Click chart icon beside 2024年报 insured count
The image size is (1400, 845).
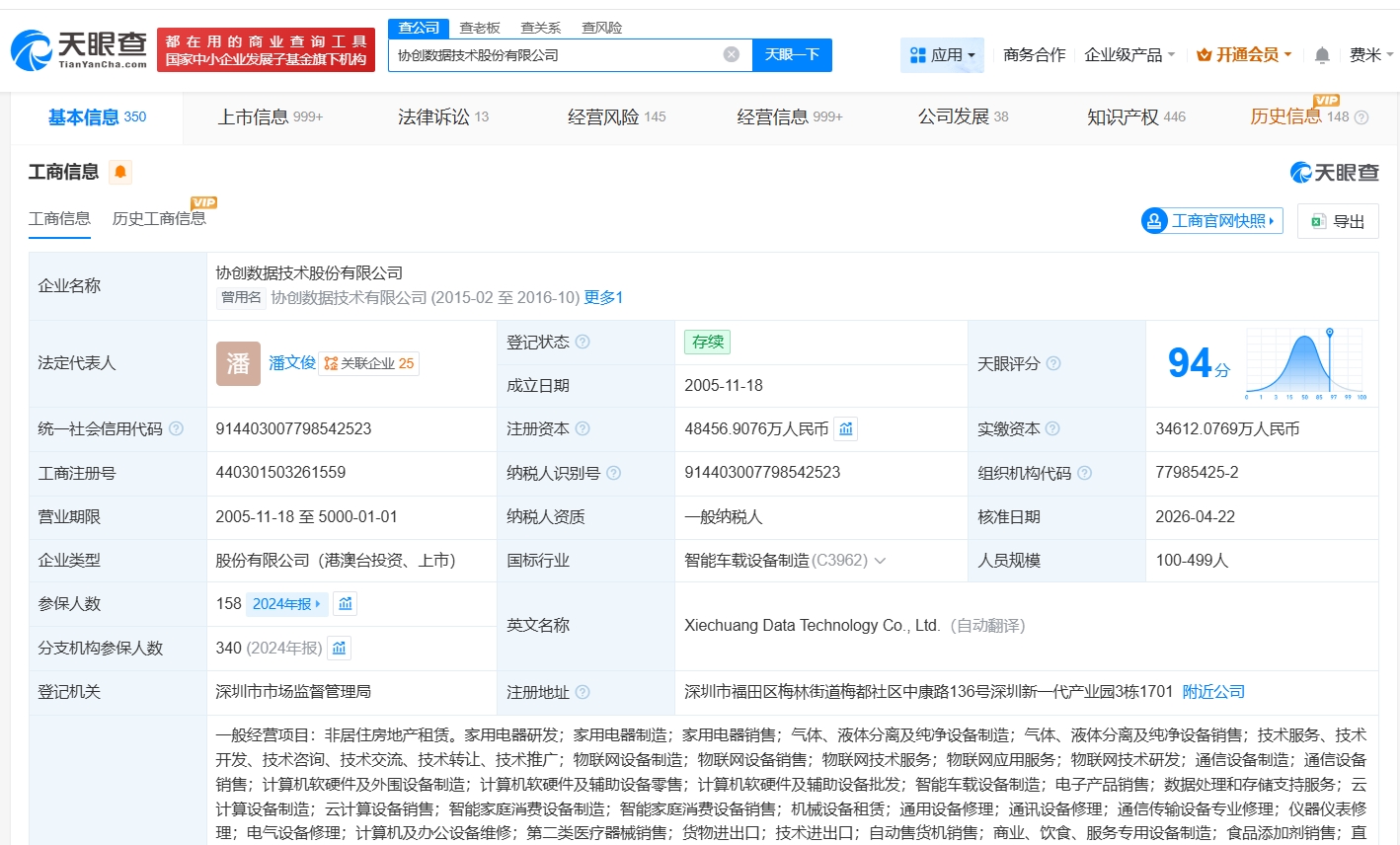point(345,604)
